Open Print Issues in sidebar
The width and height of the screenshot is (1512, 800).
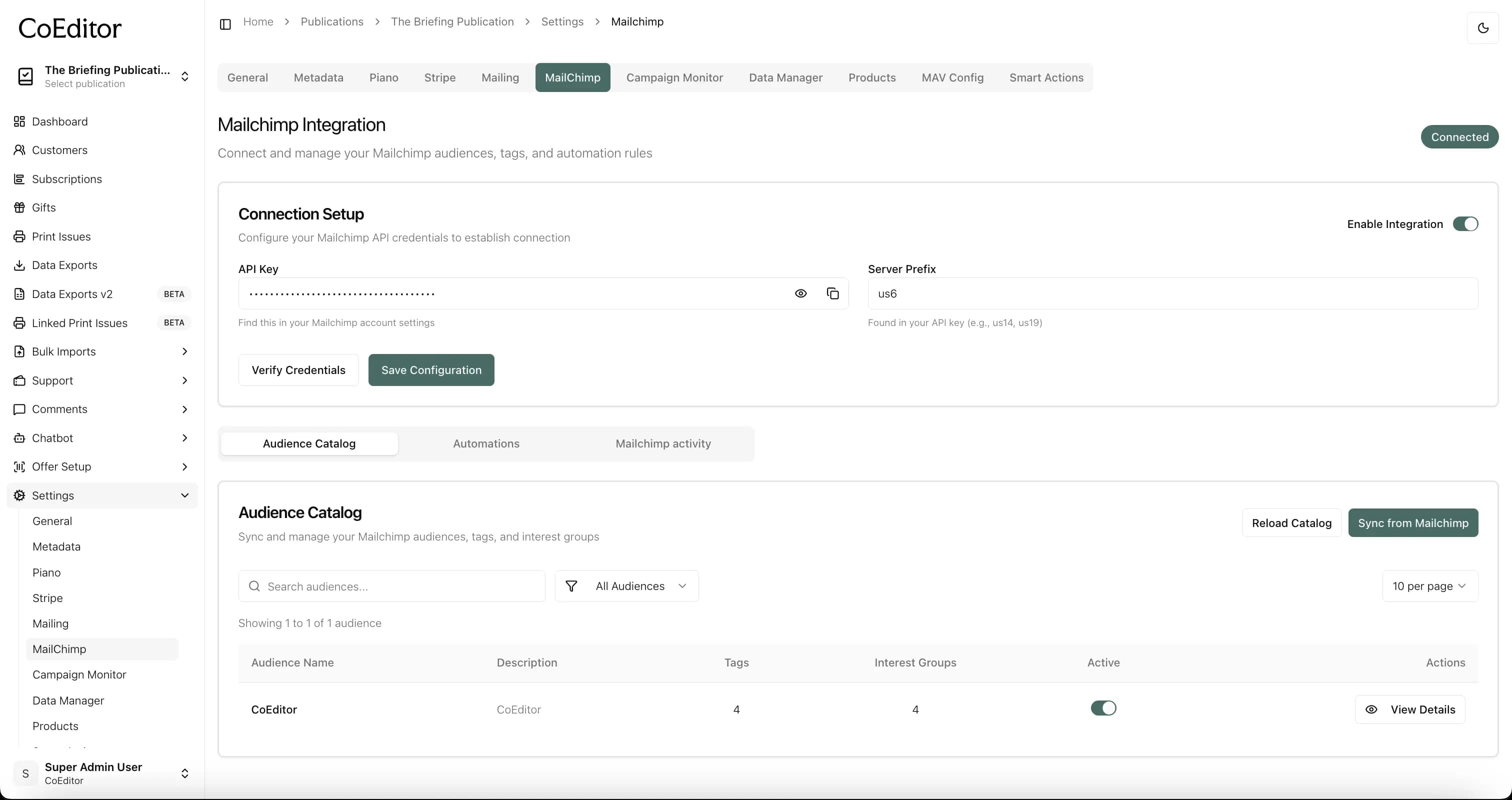[x=61, y=236]
